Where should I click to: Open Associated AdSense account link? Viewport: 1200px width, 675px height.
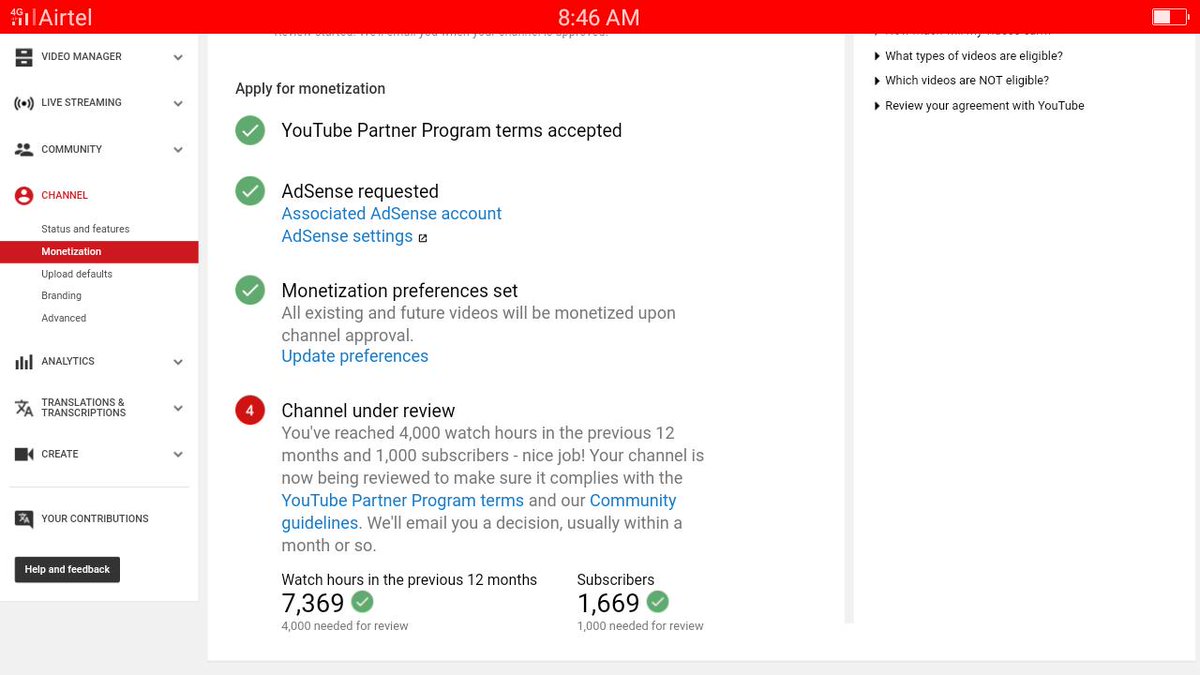391,214
